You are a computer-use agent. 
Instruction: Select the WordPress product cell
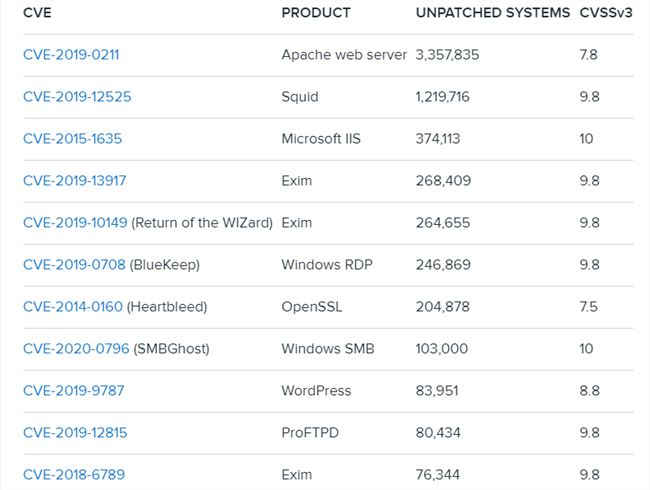click(x=316, y=391)
